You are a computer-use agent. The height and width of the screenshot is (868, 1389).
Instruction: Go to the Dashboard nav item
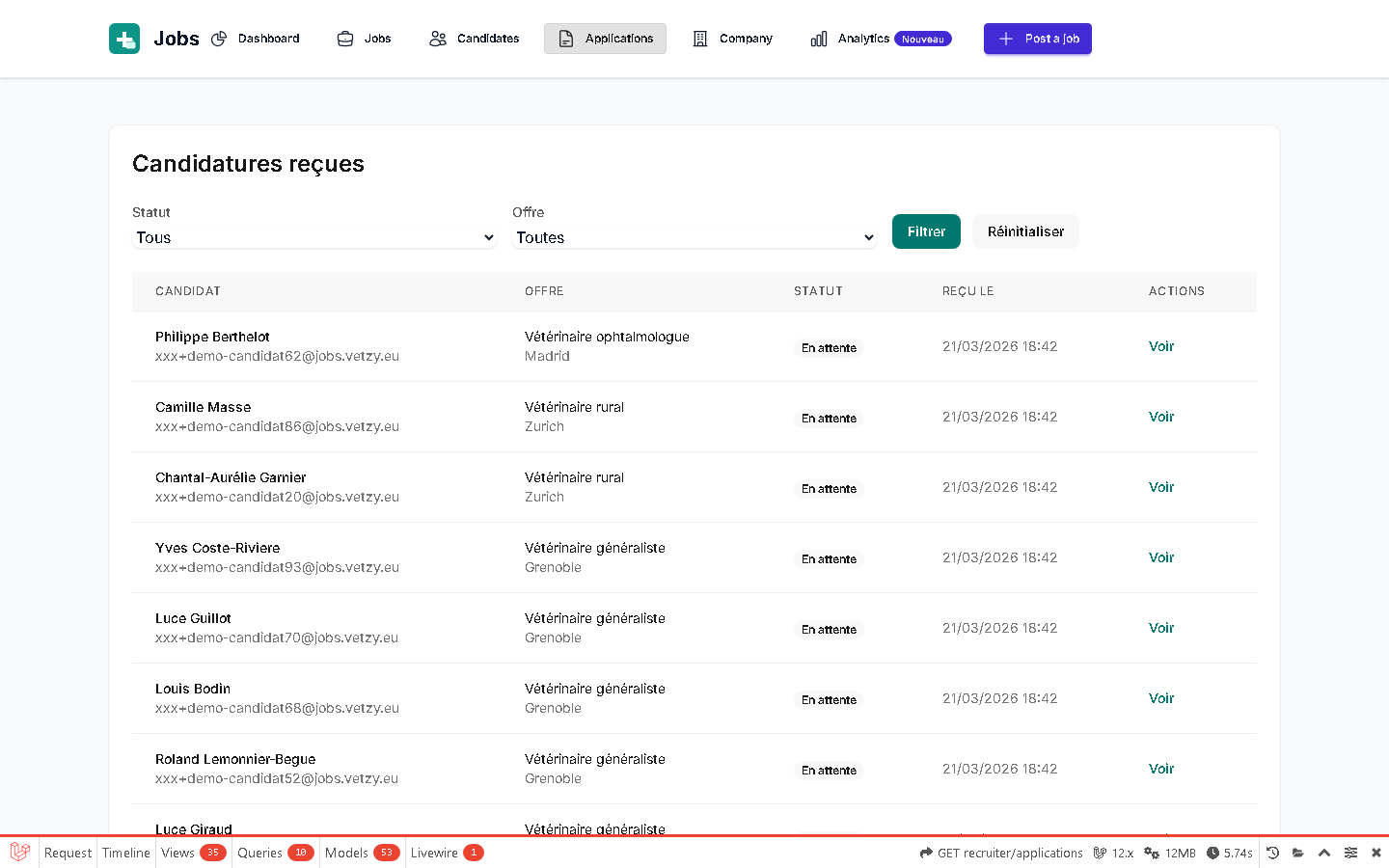click(x=256, y=39)
